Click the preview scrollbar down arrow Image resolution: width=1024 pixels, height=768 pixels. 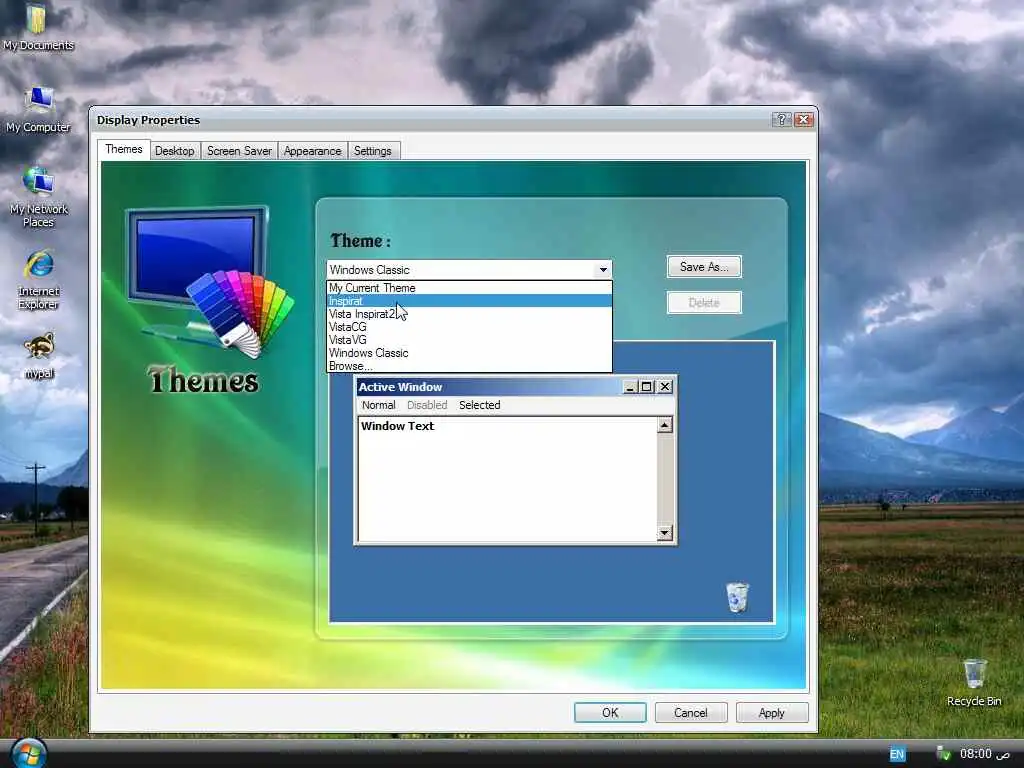pos(664,533)
